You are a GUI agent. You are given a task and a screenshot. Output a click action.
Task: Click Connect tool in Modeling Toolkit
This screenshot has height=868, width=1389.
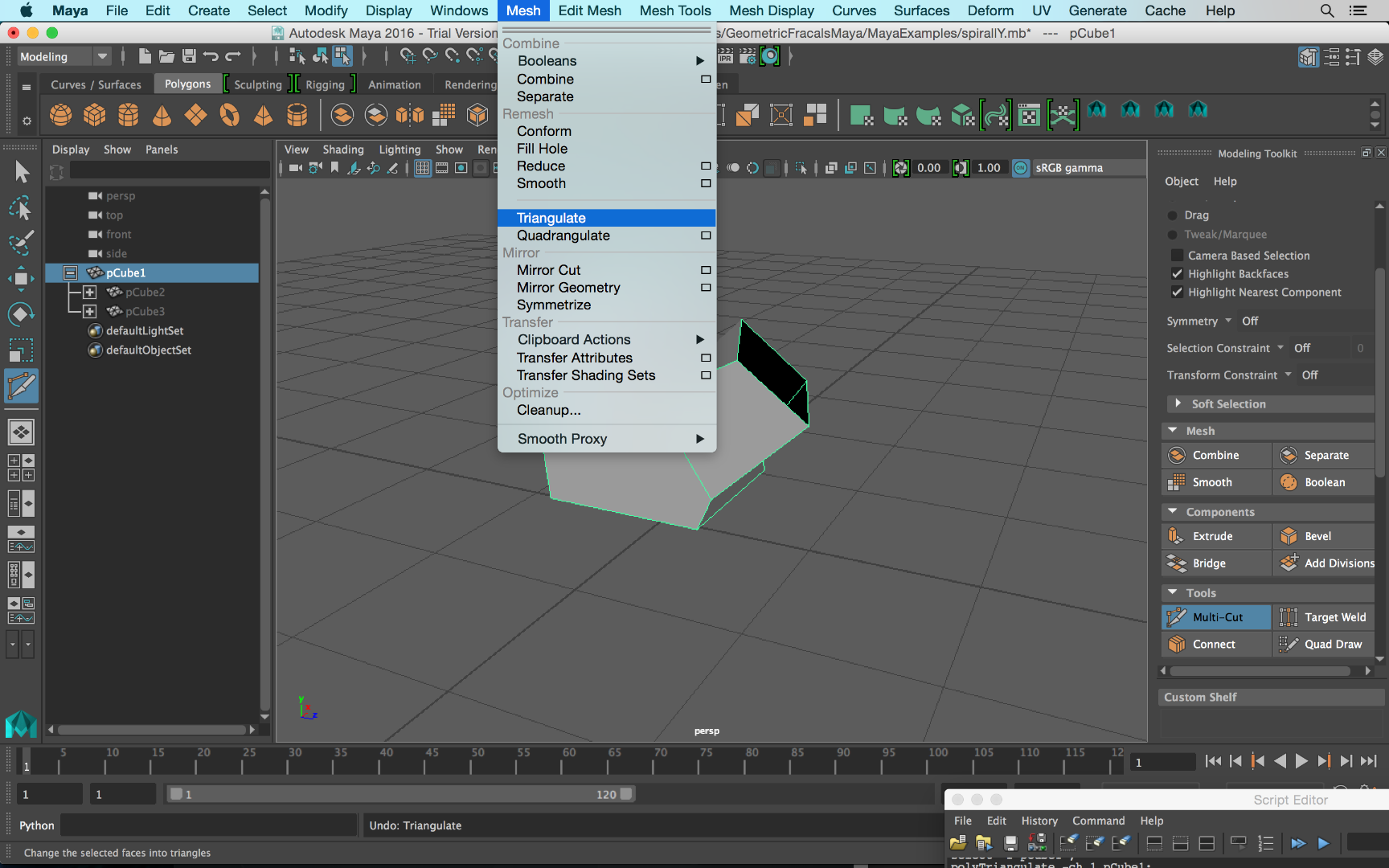pyautogui.click(x=1216, y=645)
